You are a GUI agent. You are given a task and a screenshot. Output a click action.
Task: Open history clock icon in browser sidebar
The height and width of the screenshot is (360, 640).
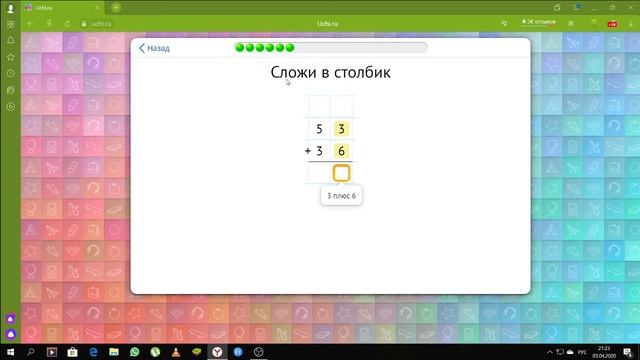tap(11, 73)
